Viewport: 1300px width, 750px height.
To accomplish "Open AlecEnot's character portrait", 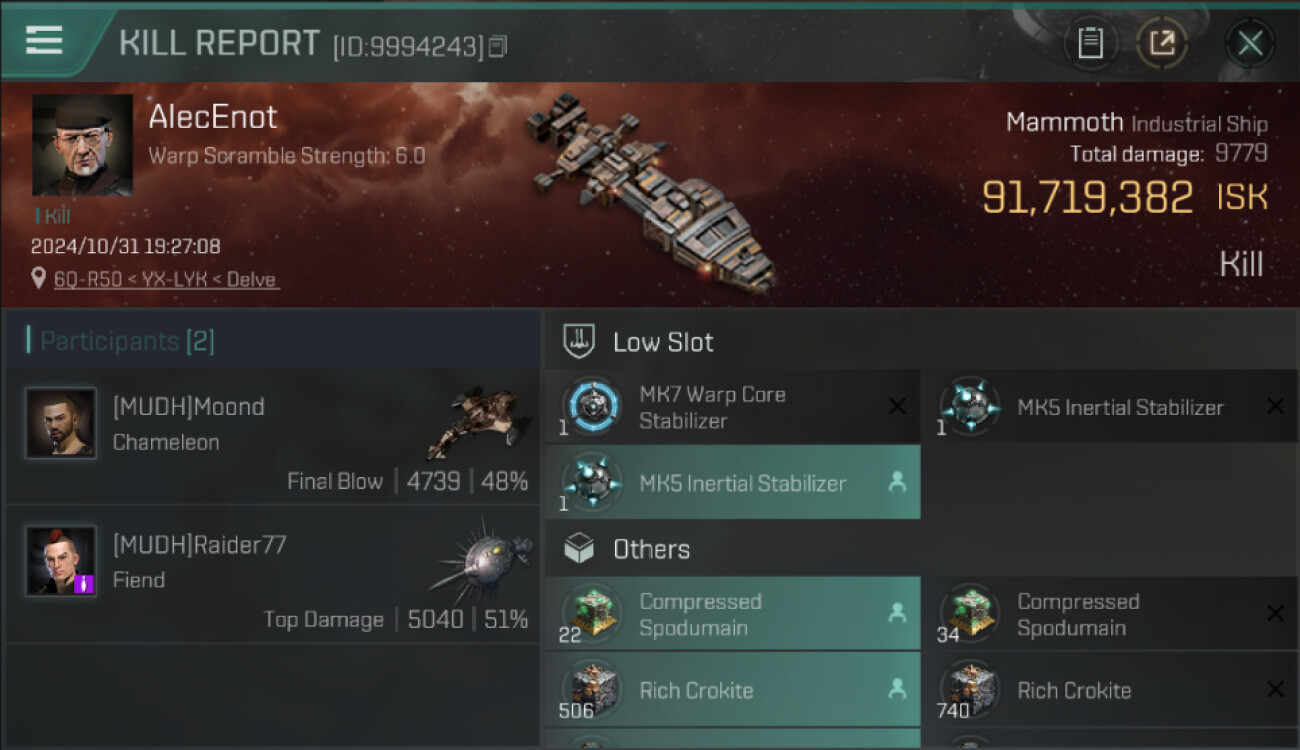I will (82, 145).
